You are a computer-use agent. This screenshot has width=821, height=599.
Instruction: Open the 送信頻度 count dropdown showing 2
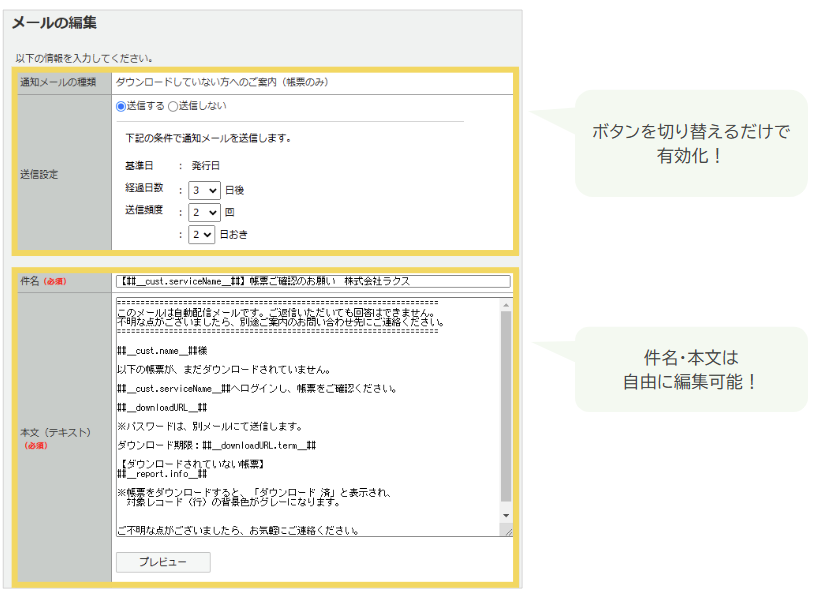tap(205, 210)
